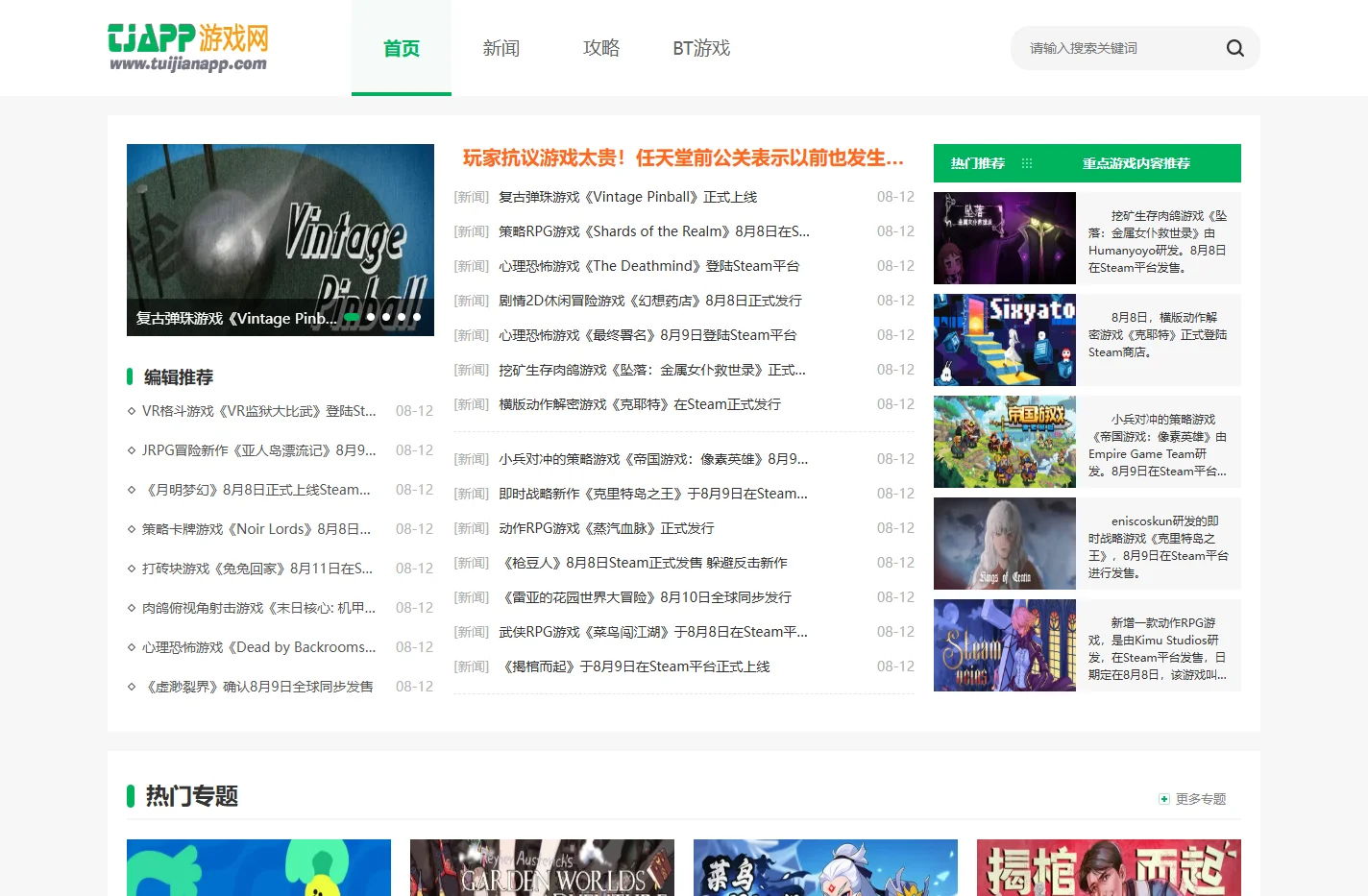This screenshot has width=1368, height=896.
Task: Open the 新闻 navigation tab
Action: pyautogui.click(x=501, y=48)
